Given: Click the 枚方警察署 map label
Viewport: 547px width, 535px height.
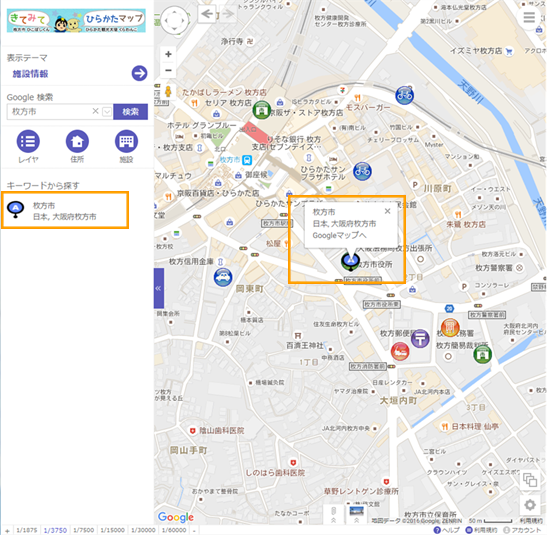Looking at the screenshot, I should tap(494, 268).
